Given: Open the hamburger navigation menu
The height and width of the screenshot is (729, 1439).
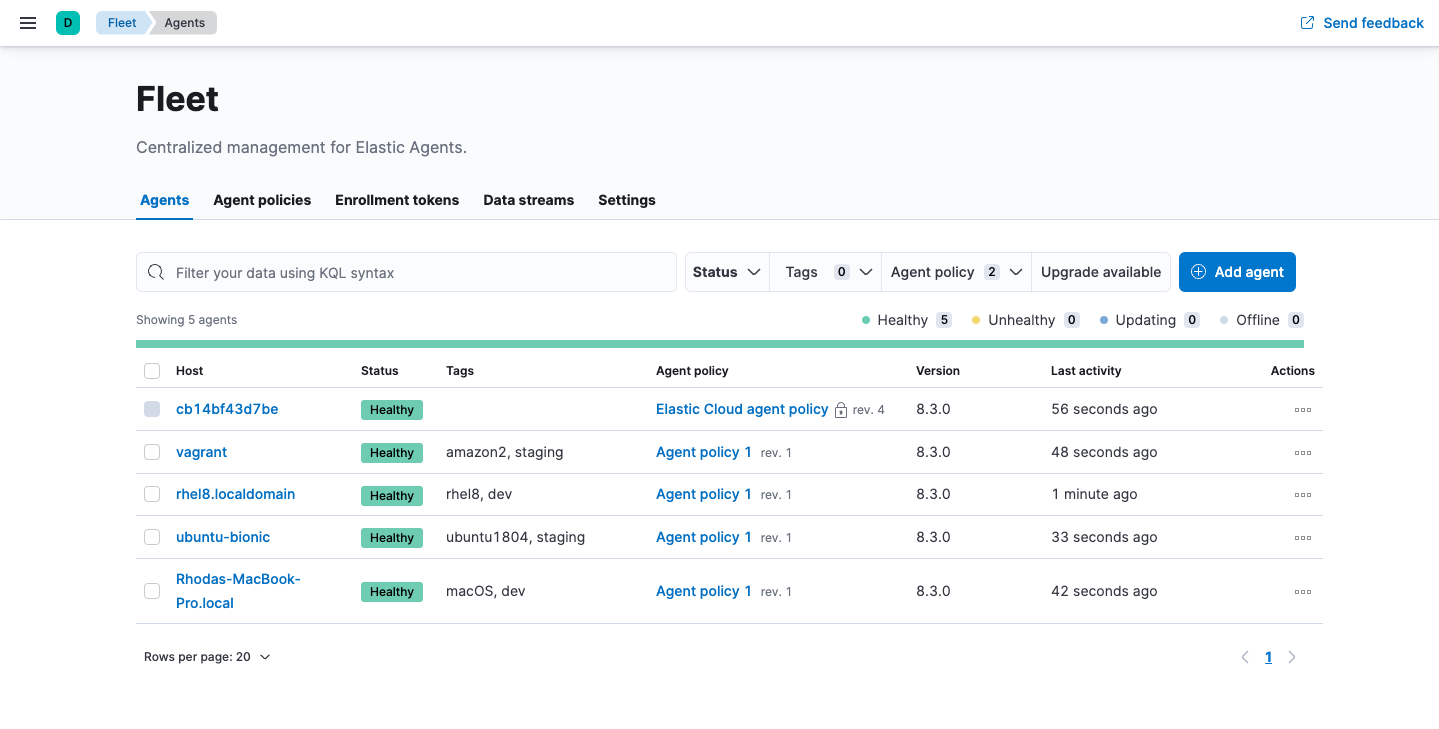Looking at the screenshot, I should click(28, 23).
